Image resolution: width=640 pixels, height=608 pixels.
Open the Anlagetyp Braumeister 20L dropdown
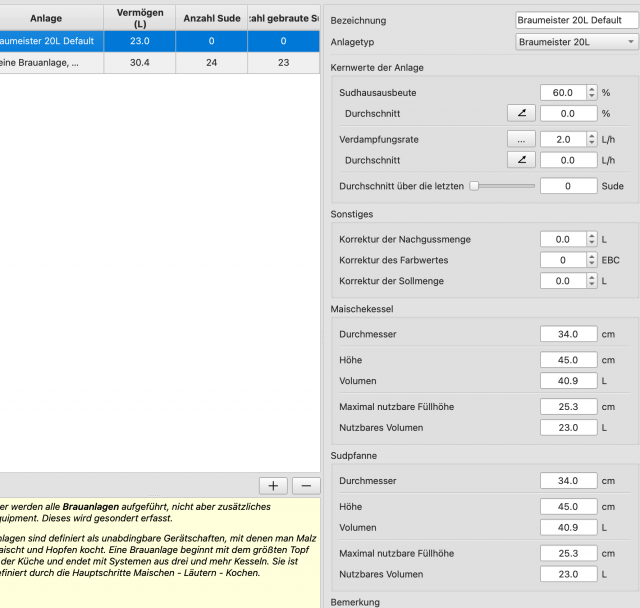pyautogui.click(x=577, y=42)
